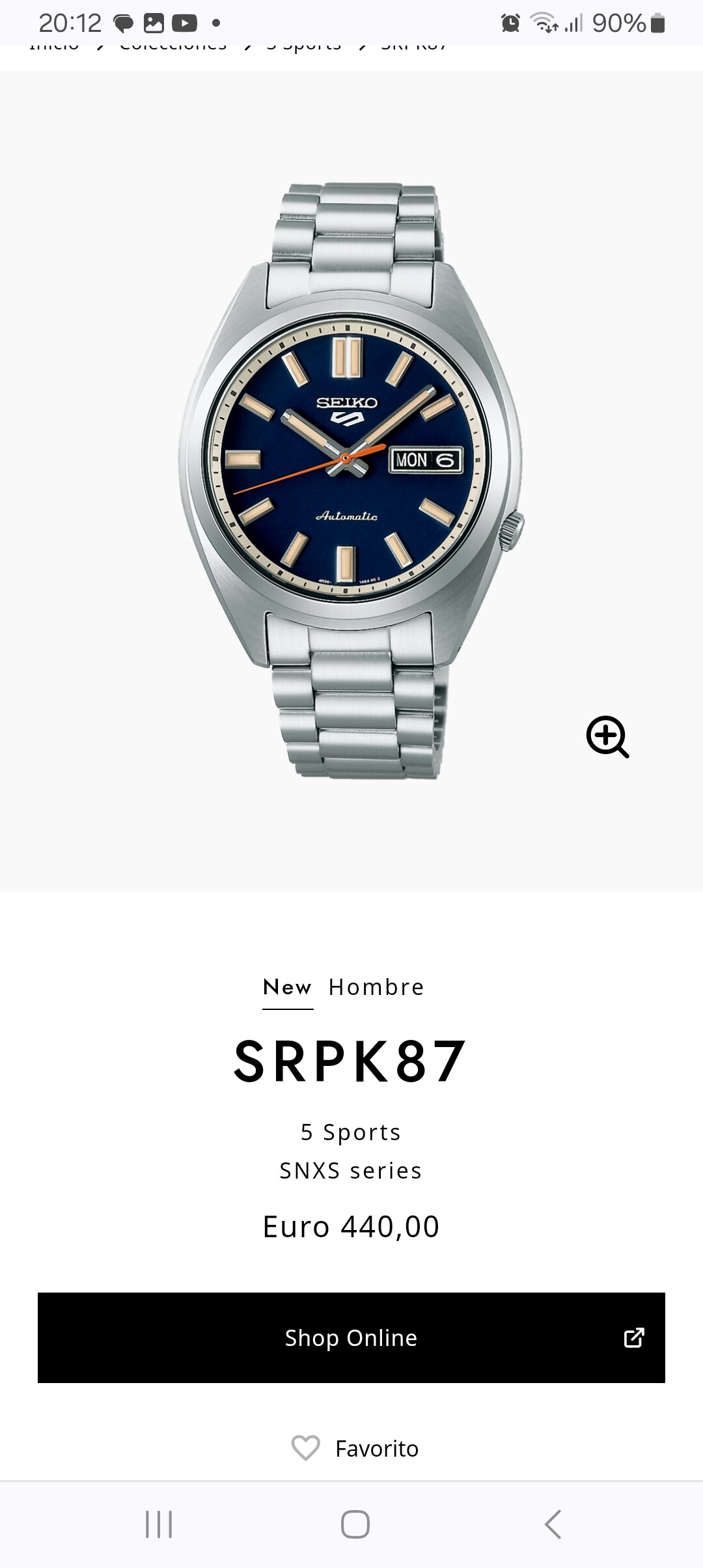Tap the Android back arrow
Viewport: 703px width, 1568px height.
pos(553,1524)
